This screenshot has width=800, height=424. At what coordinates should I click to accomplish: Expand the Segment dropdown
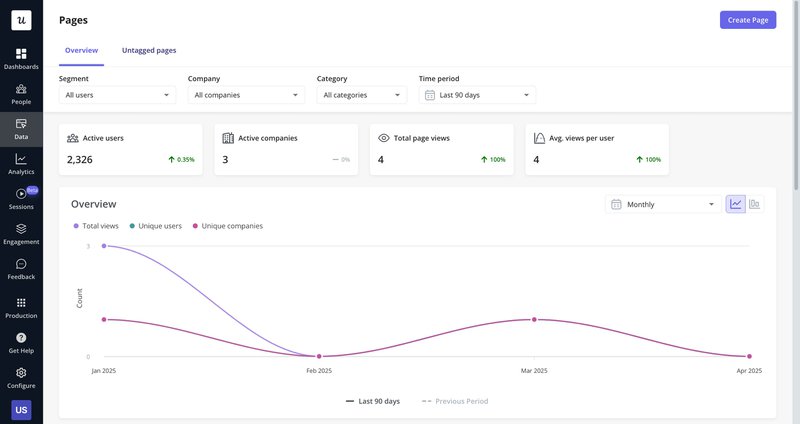point(117,95)
